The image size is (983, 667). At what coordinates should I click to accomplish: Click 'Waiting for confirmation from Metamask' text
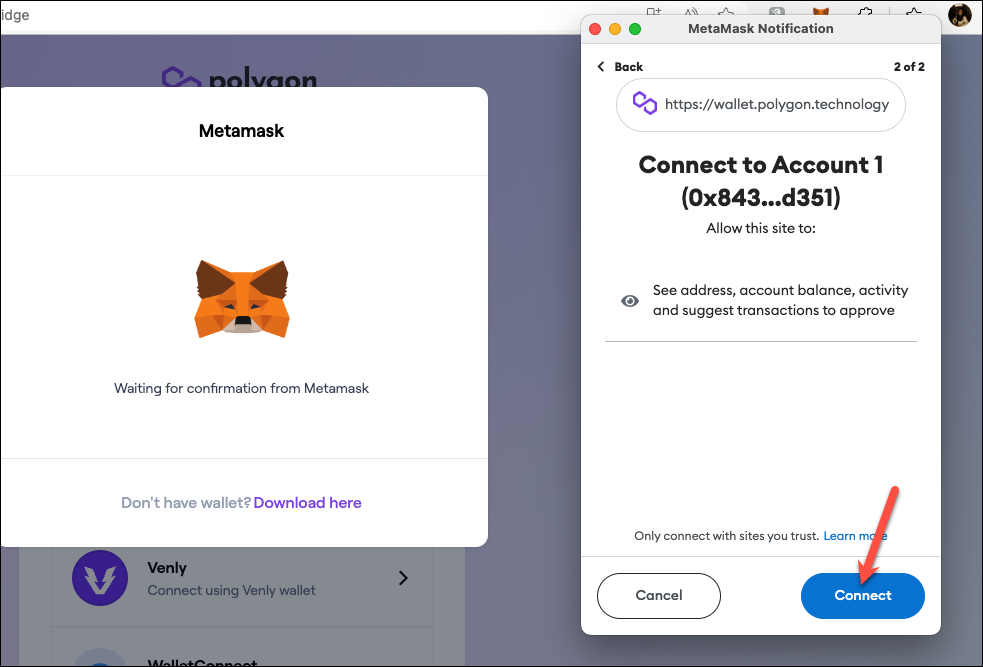241,388
